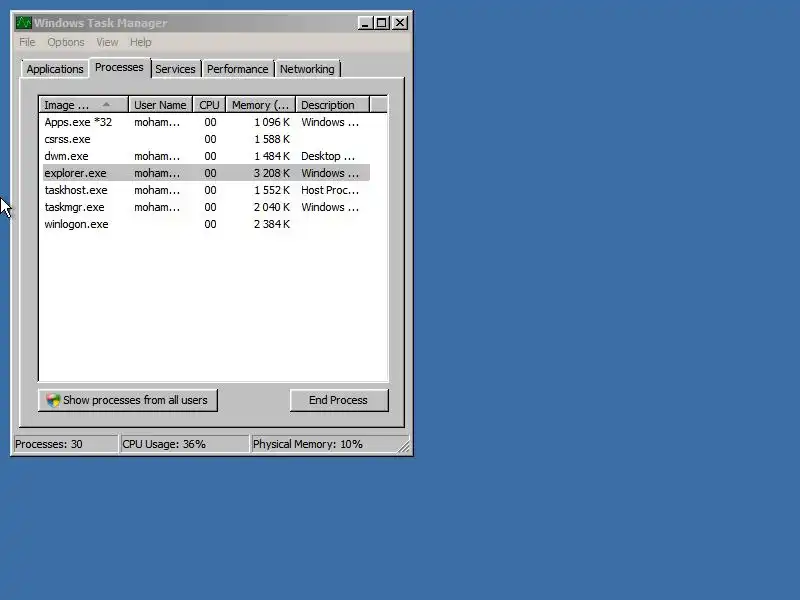Sort processes by CPU column
This screenshot has width=800, height=600.
click(209, 105)
